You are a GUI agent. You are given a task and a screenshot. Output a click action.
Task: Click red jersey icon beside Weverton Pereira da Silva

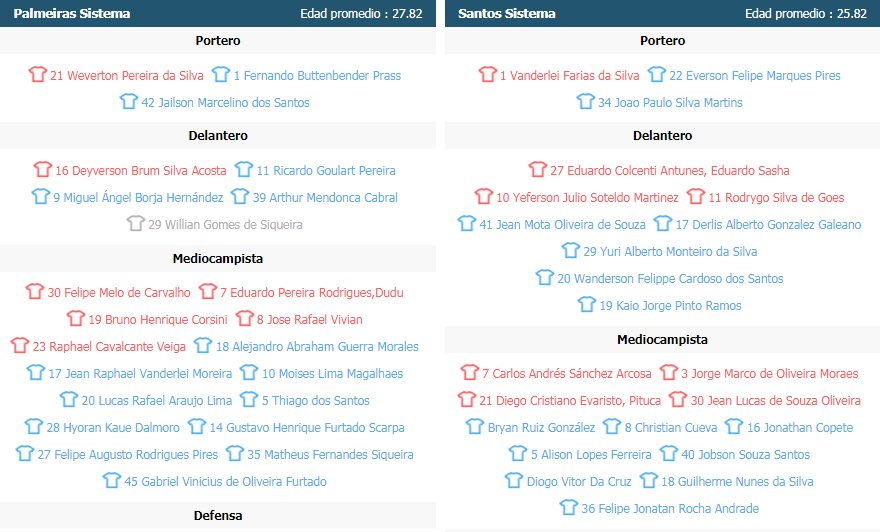38,75
